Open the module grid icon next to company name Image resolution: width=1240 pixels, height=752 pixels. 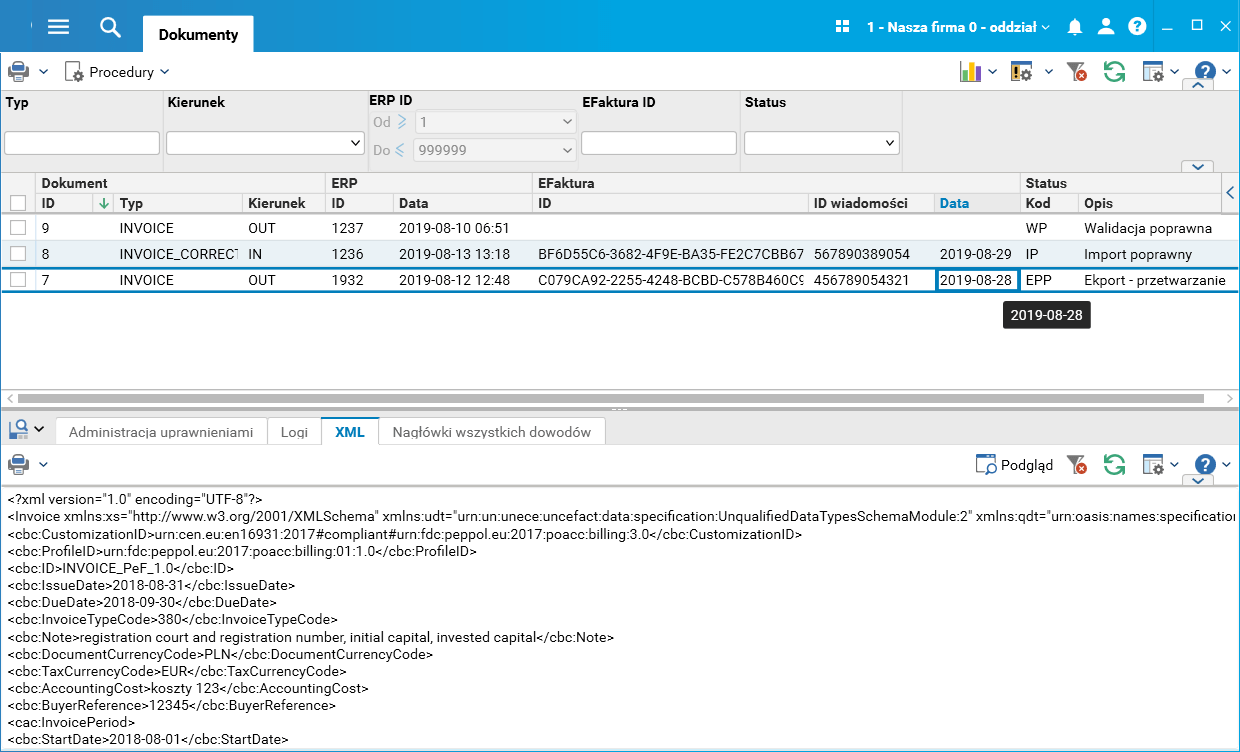click(x=842, y=27)
